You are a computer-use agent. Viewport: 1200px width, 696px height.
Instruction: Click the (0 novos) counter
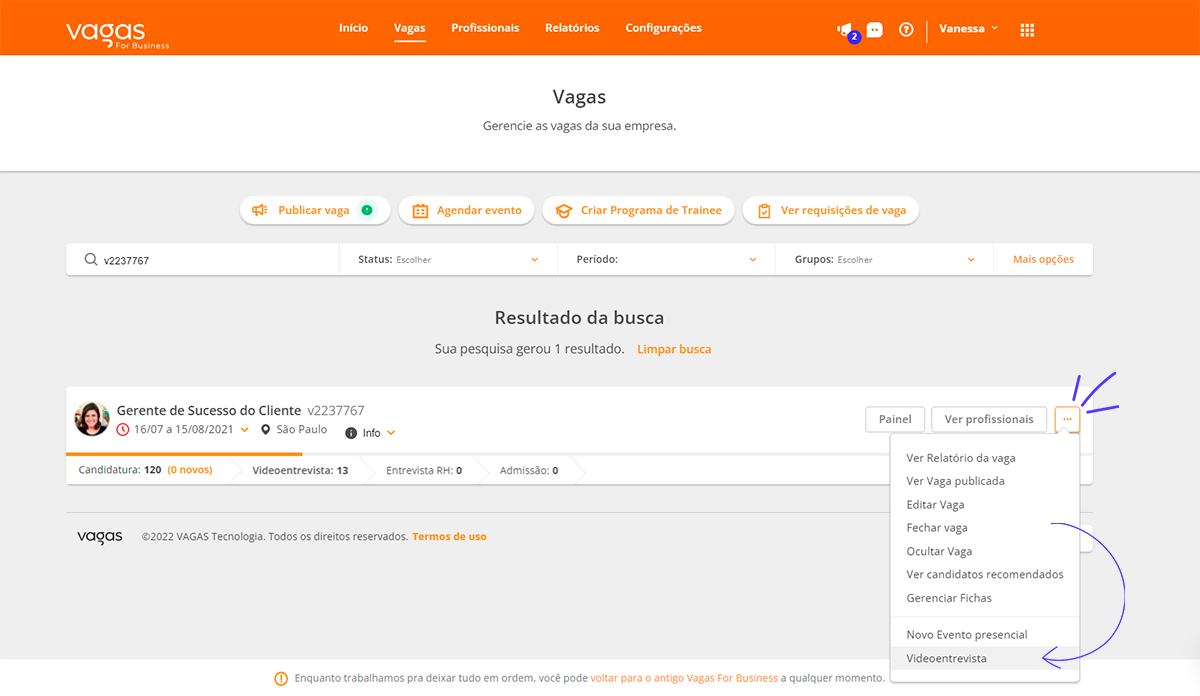tap(190, 469)
